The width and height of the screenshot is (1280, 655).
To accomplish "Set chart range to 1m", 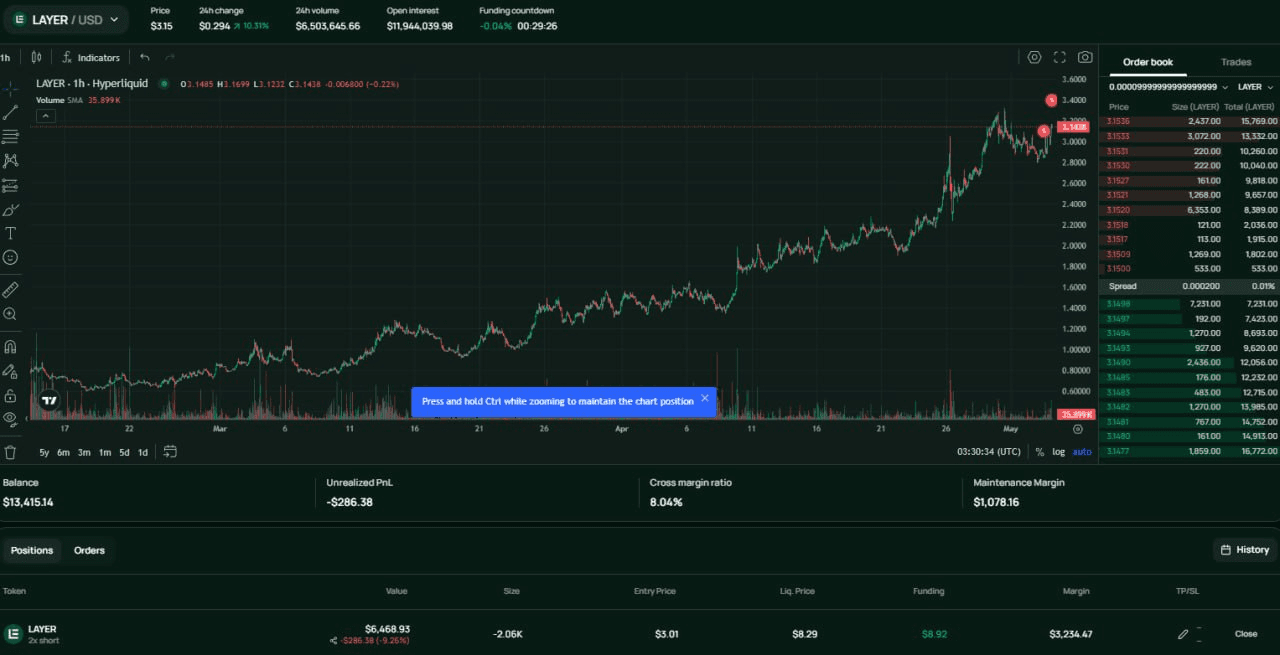I will [x=105, y=452].
